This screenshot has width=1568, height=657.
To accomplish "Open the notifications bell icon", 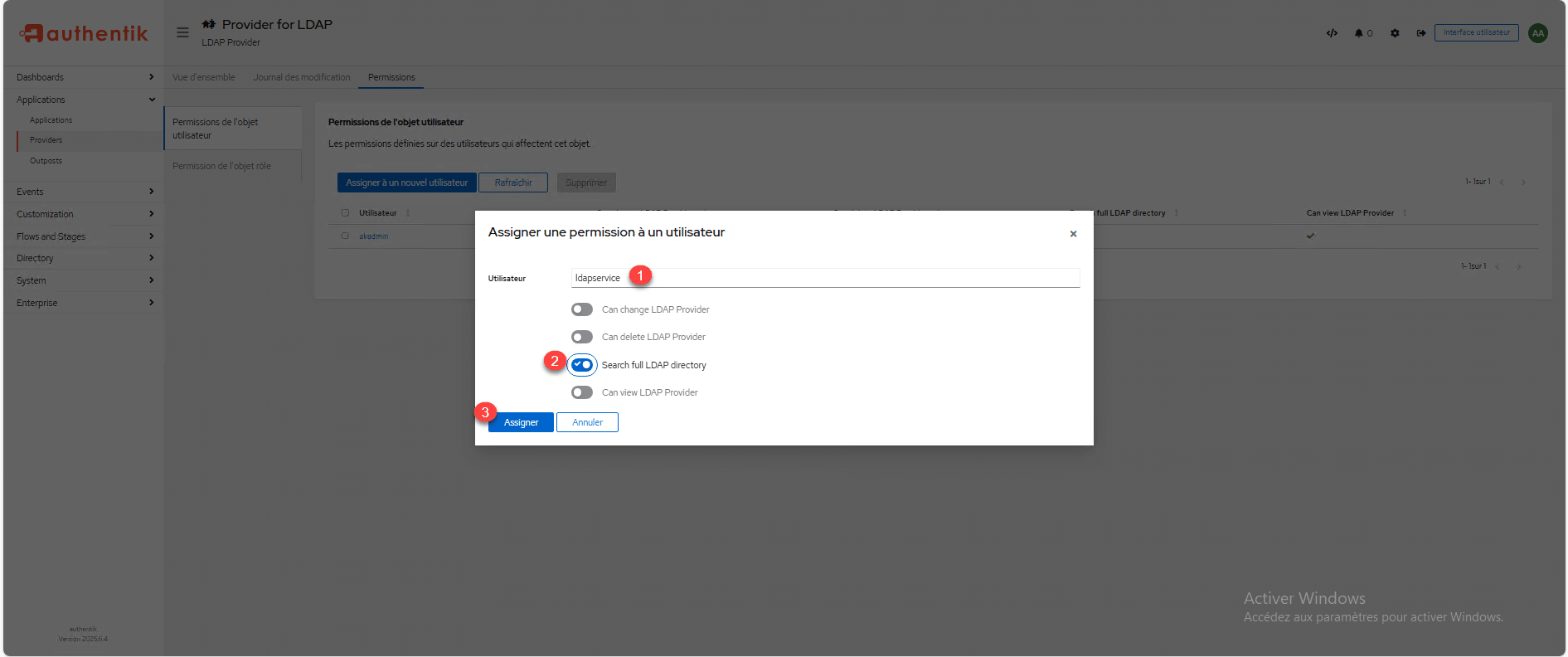I will tap(1360, 33).
